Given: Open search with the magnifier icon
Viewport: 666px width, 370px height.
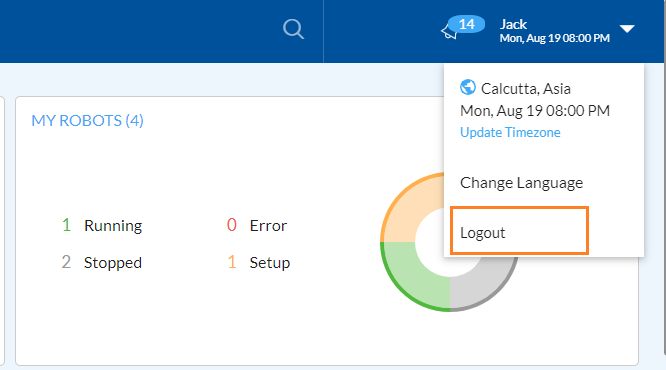Looking at the screenshot, I should pyautogui.click(x=293, y=29).
